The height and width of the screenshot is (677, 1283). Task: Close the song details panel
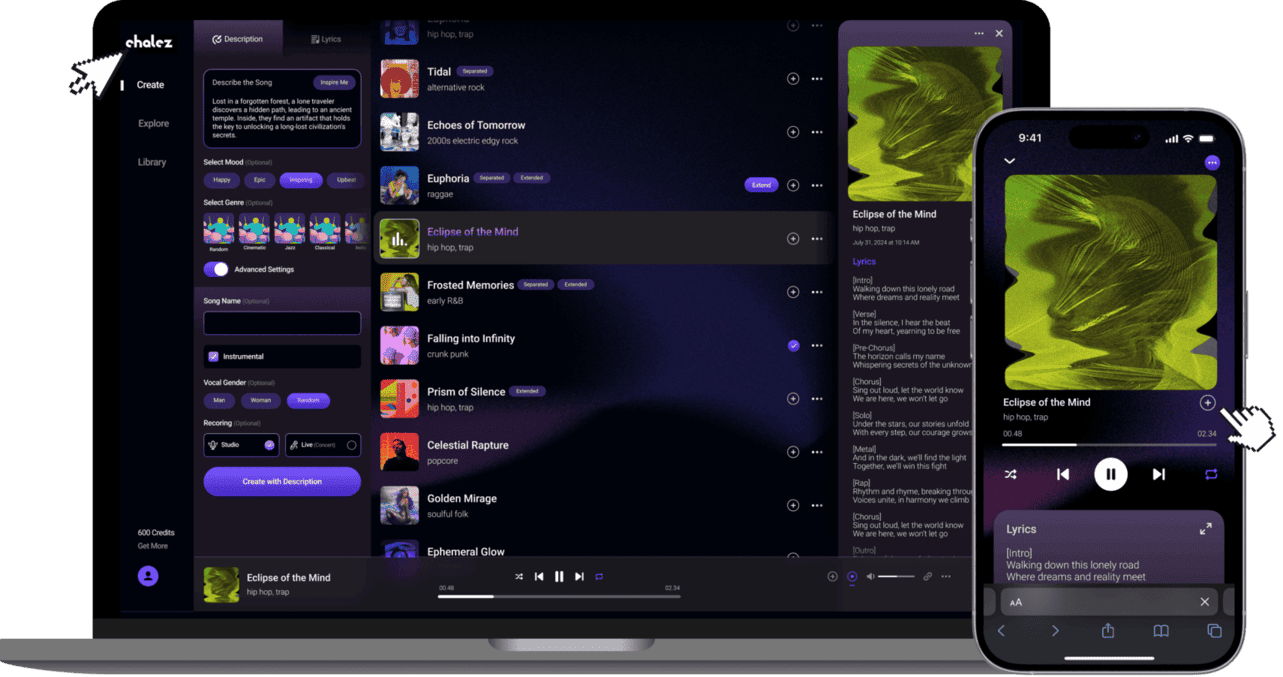tap(999, 33)
